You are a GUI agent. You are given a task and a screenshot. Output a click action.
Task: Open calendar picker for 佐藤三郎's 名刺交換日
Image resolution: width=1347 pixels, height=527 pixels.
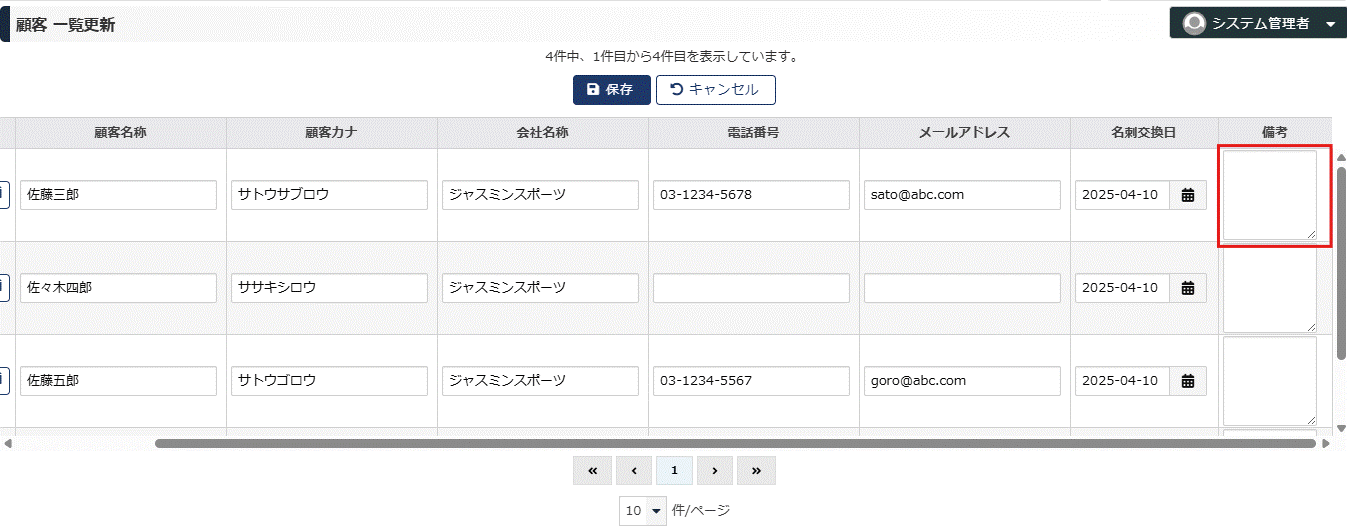tap(1188, 195)
